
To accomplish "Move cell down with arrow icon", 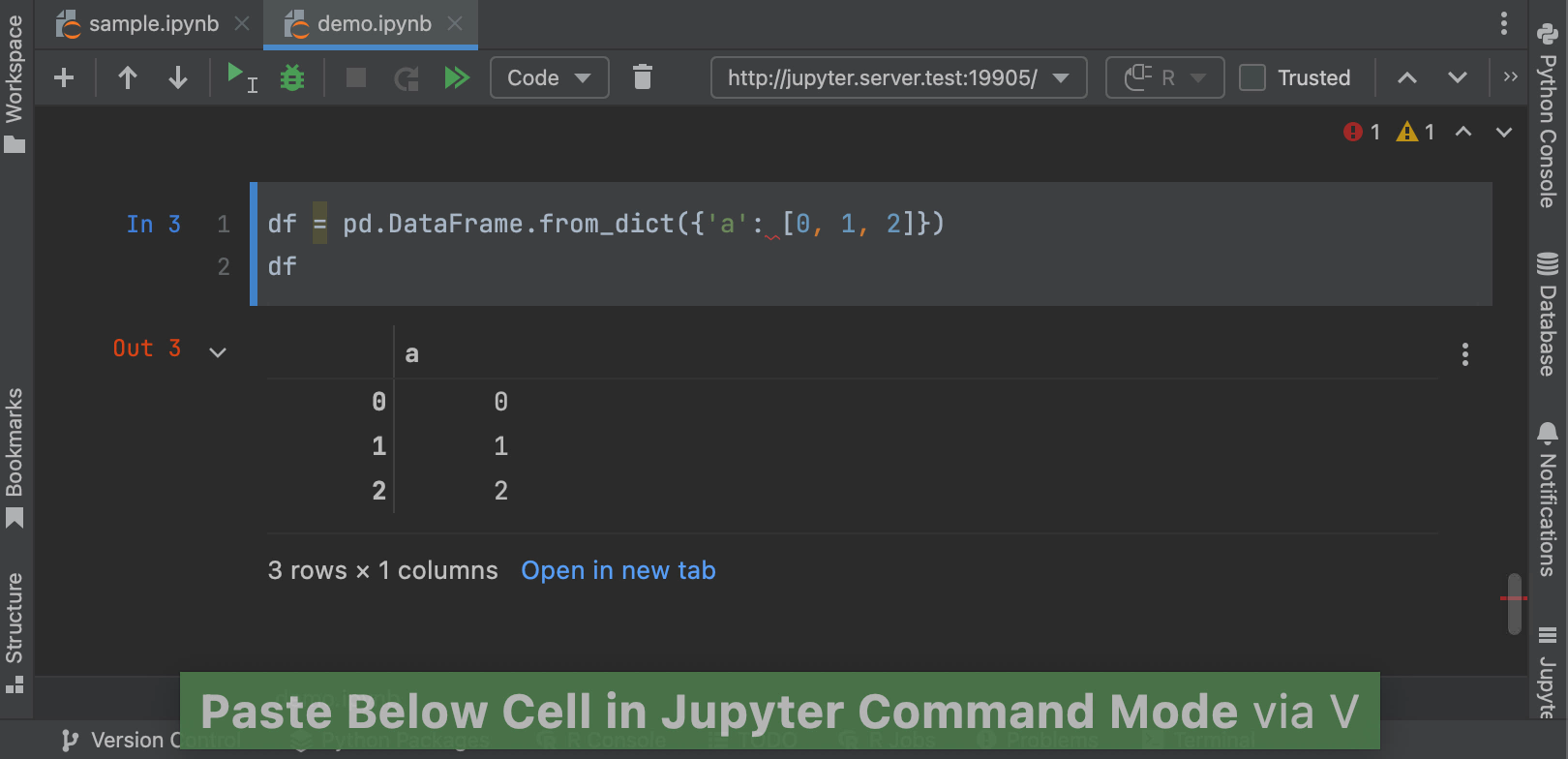I will coord(178,77).
